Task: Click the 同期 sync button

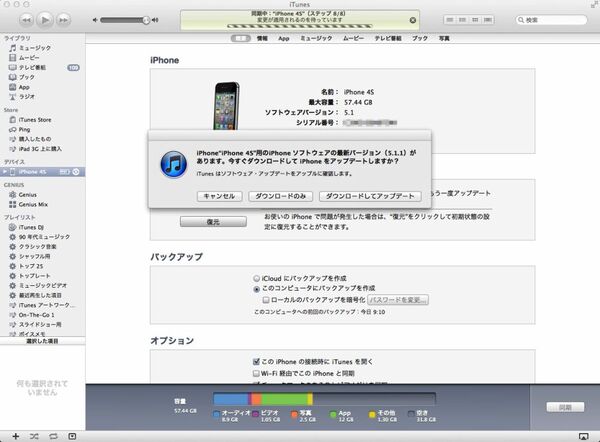Action: pos(565,407)
